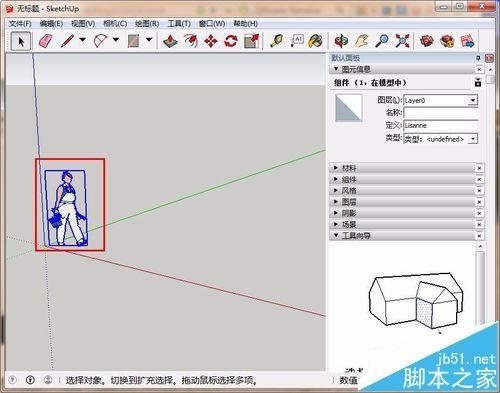The width and height of the screenshot is (500, 393).
Task: Expand the 场景 panel
Action: [336, 224]
